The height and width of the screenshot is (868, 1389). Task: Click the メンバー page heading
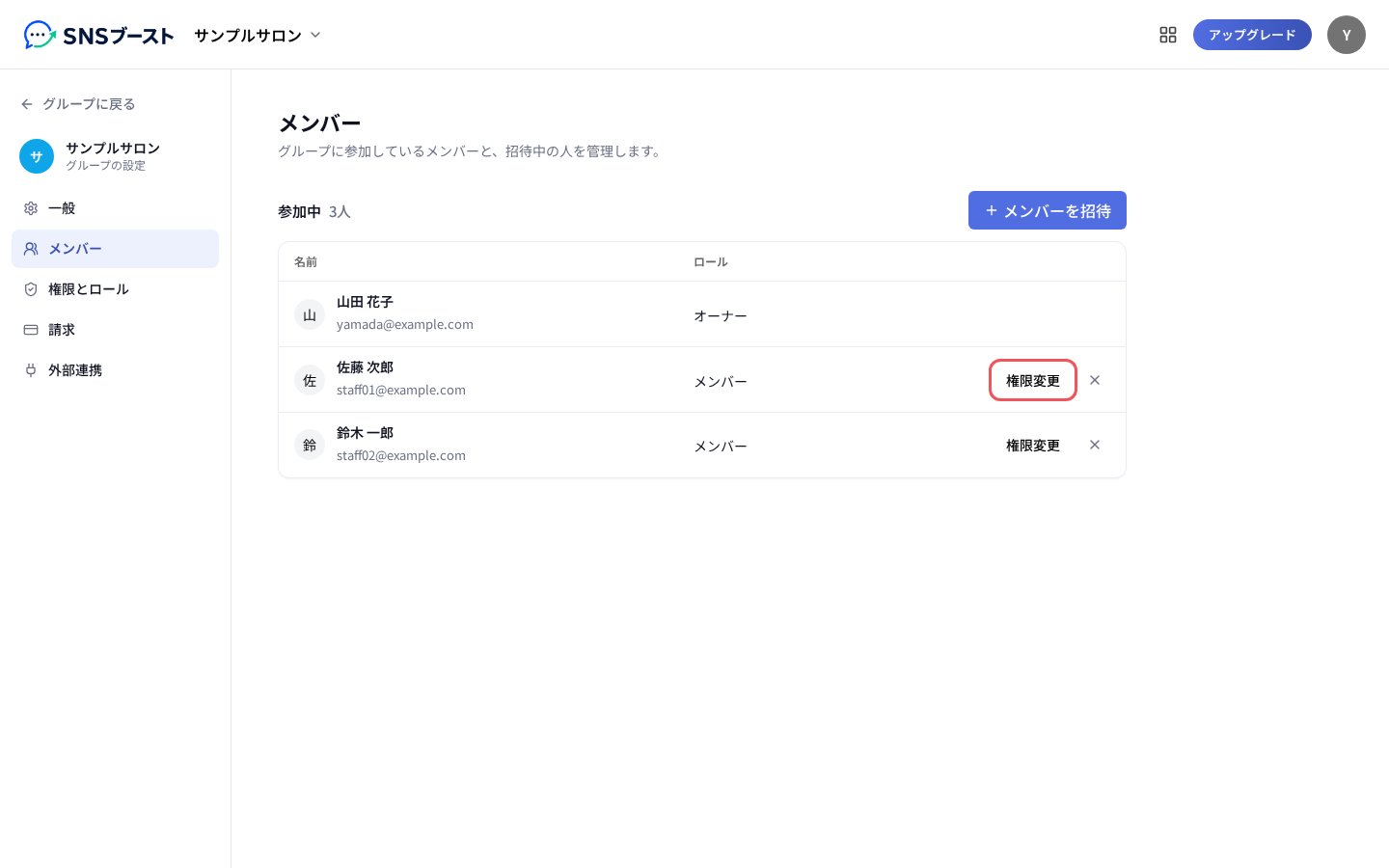point(319,123)
